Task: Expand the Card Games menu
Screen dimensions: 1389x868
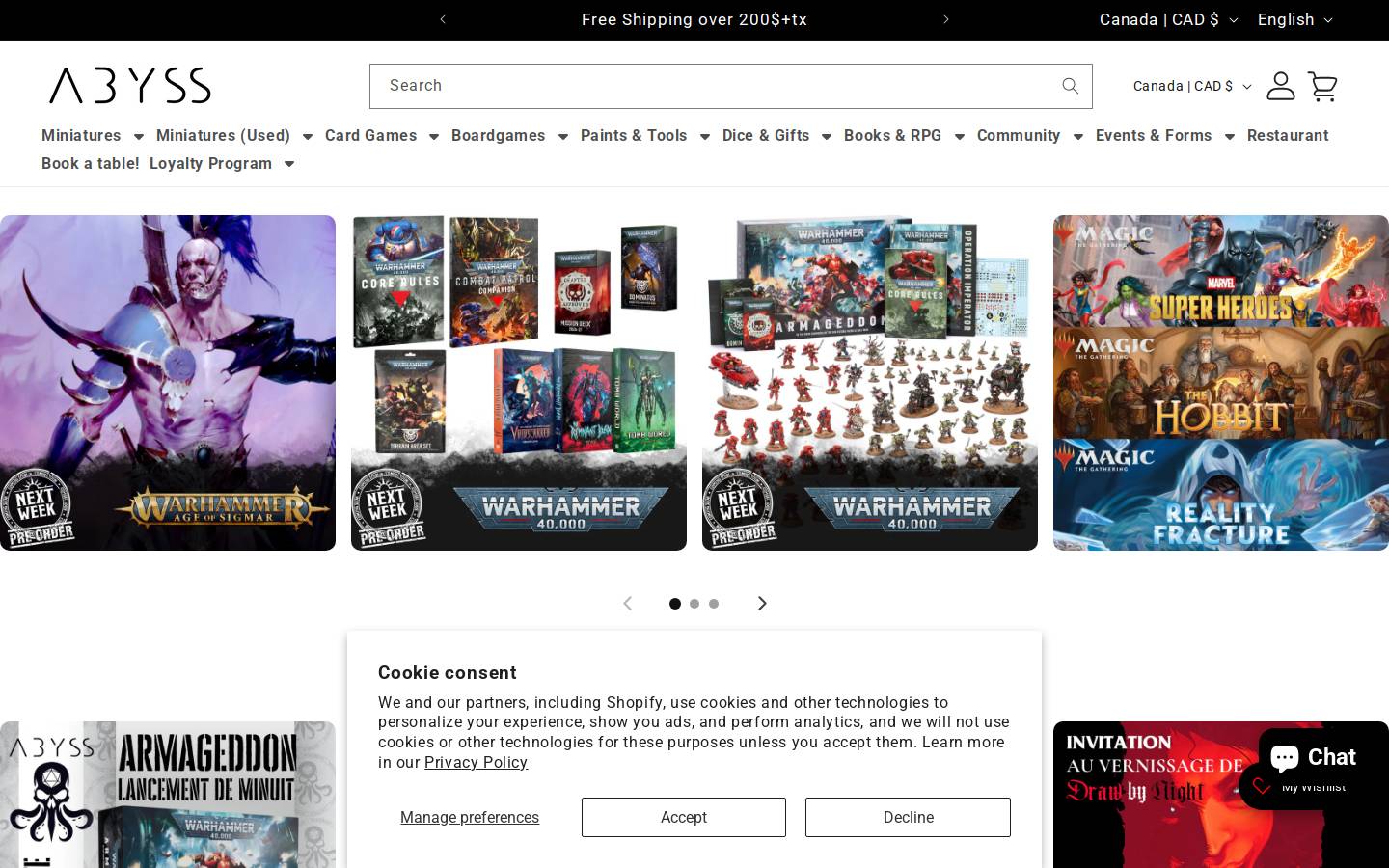Action: 382,136
